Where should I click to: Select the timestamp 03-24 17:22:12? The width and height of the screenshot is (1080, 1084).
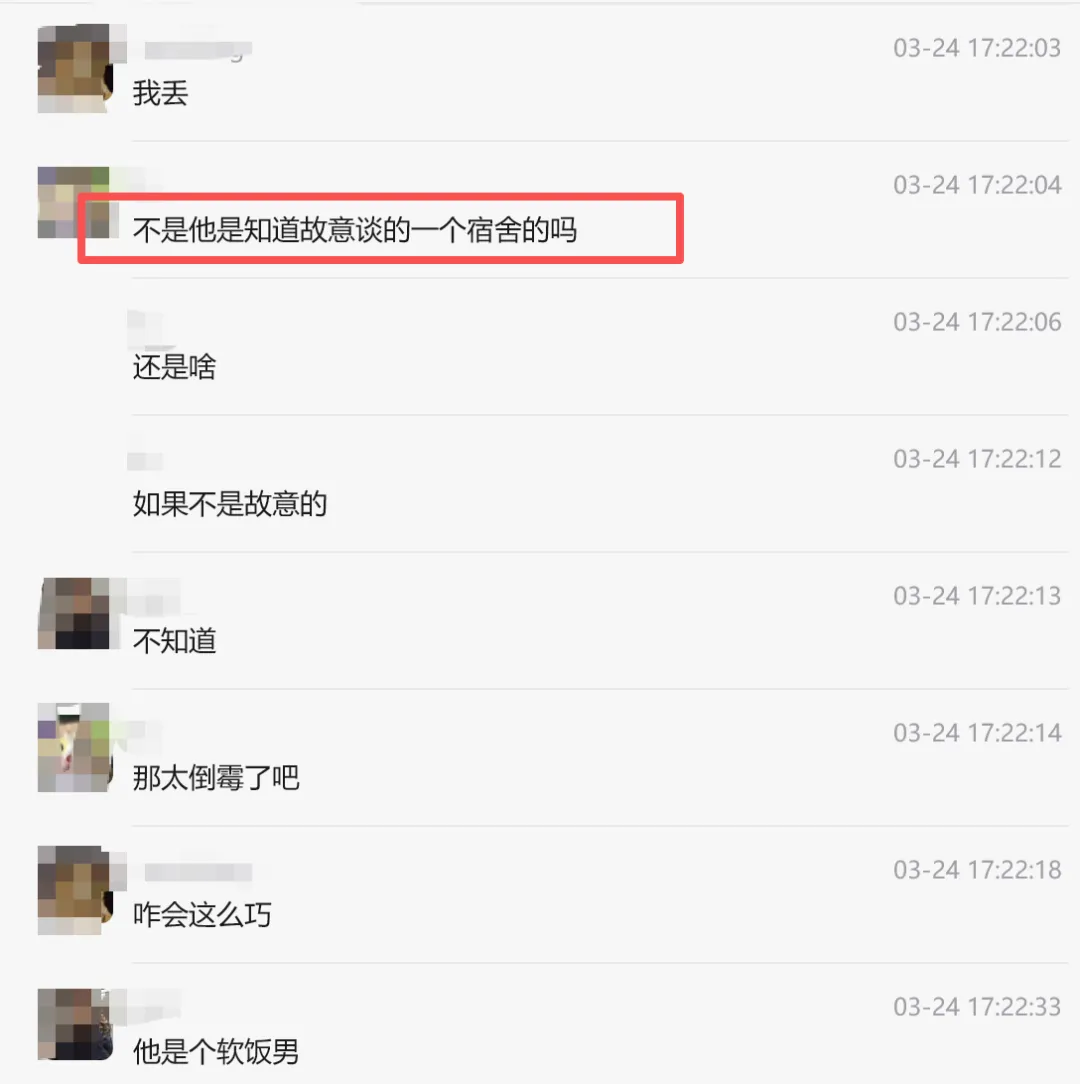(x=977, y=458)
